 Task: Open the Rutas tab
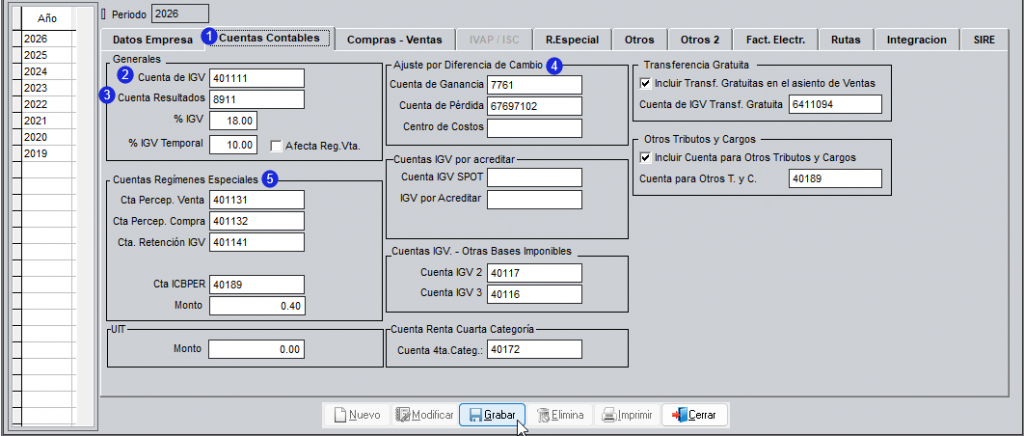pyautogui.click(x=846, y=40)
